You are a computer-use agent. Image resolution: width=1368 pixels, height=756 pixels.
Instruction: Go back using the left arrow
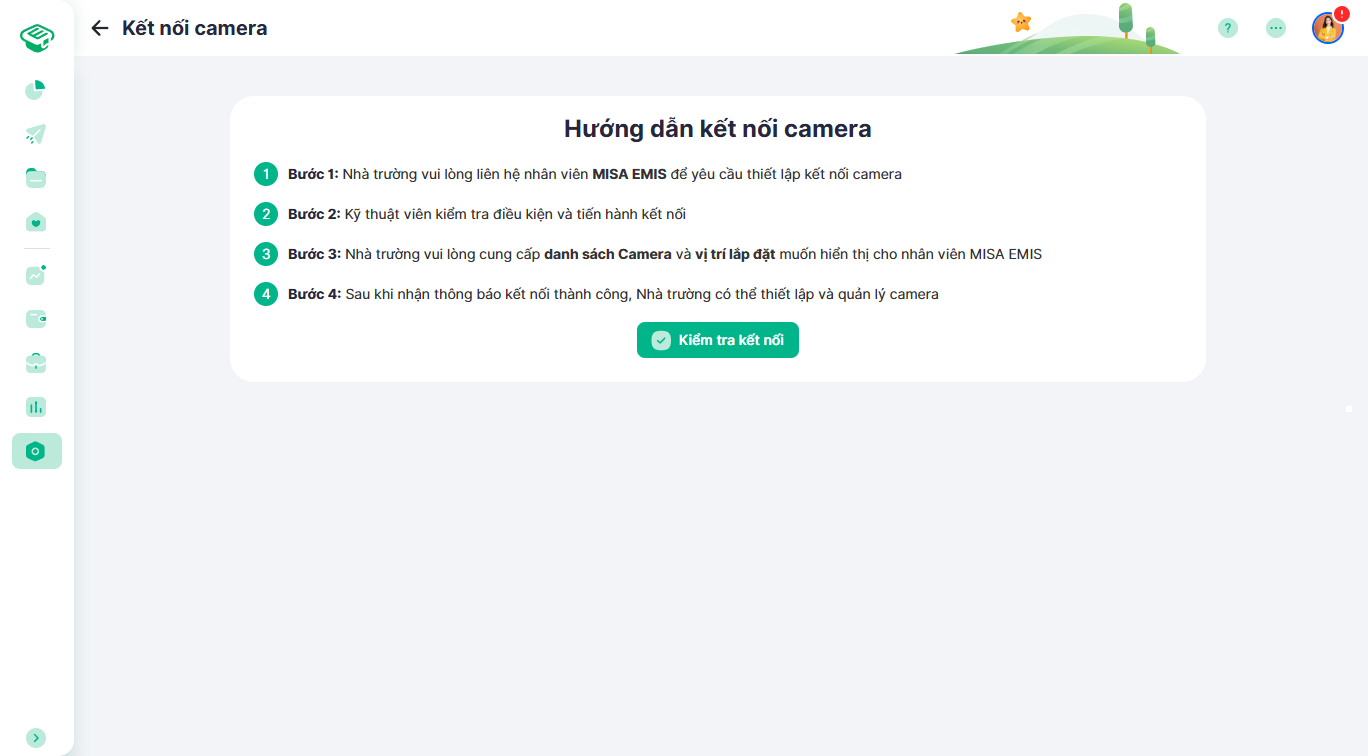pos(99,28)
